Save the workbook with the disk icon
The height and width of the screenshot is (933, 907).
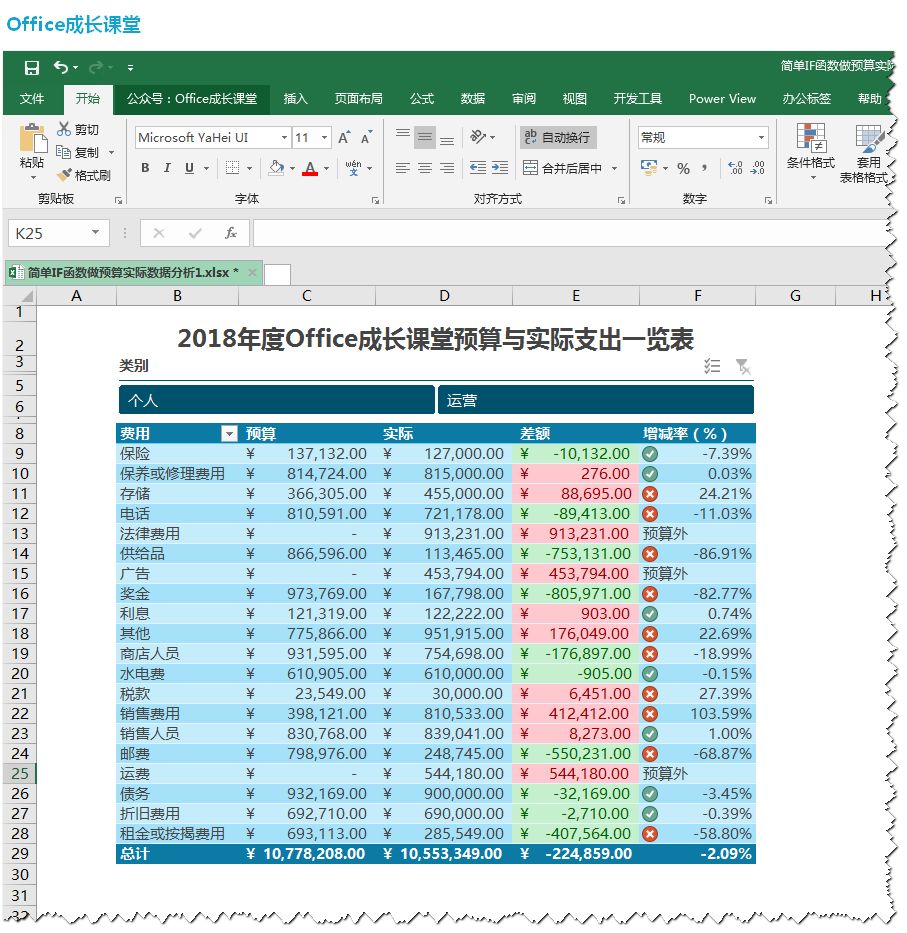click(x=32, y=68)
